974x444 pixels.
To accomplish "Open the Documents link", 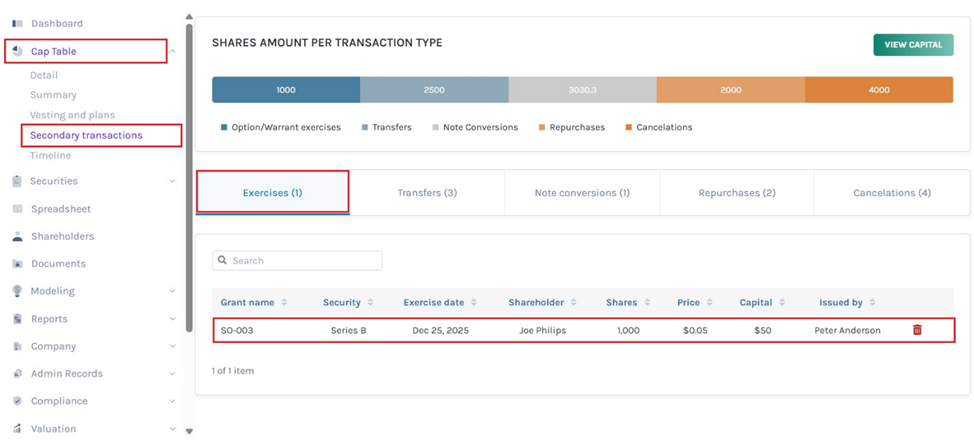I will pyautogui.click(x=58, y=263).
